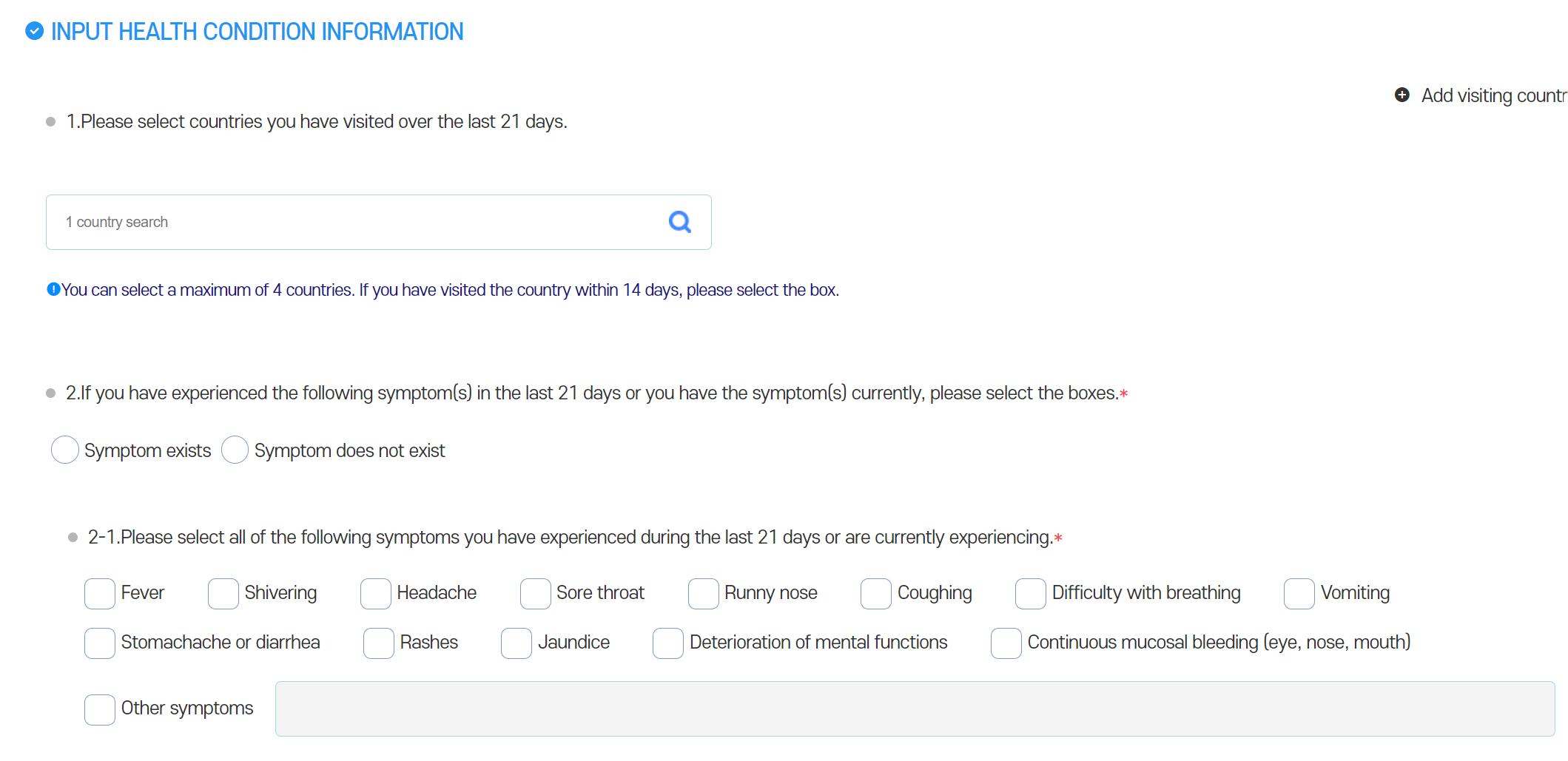1568x761 pixels.
Task: Mark the Sore throat checkbox
Action: pos(536,593)
